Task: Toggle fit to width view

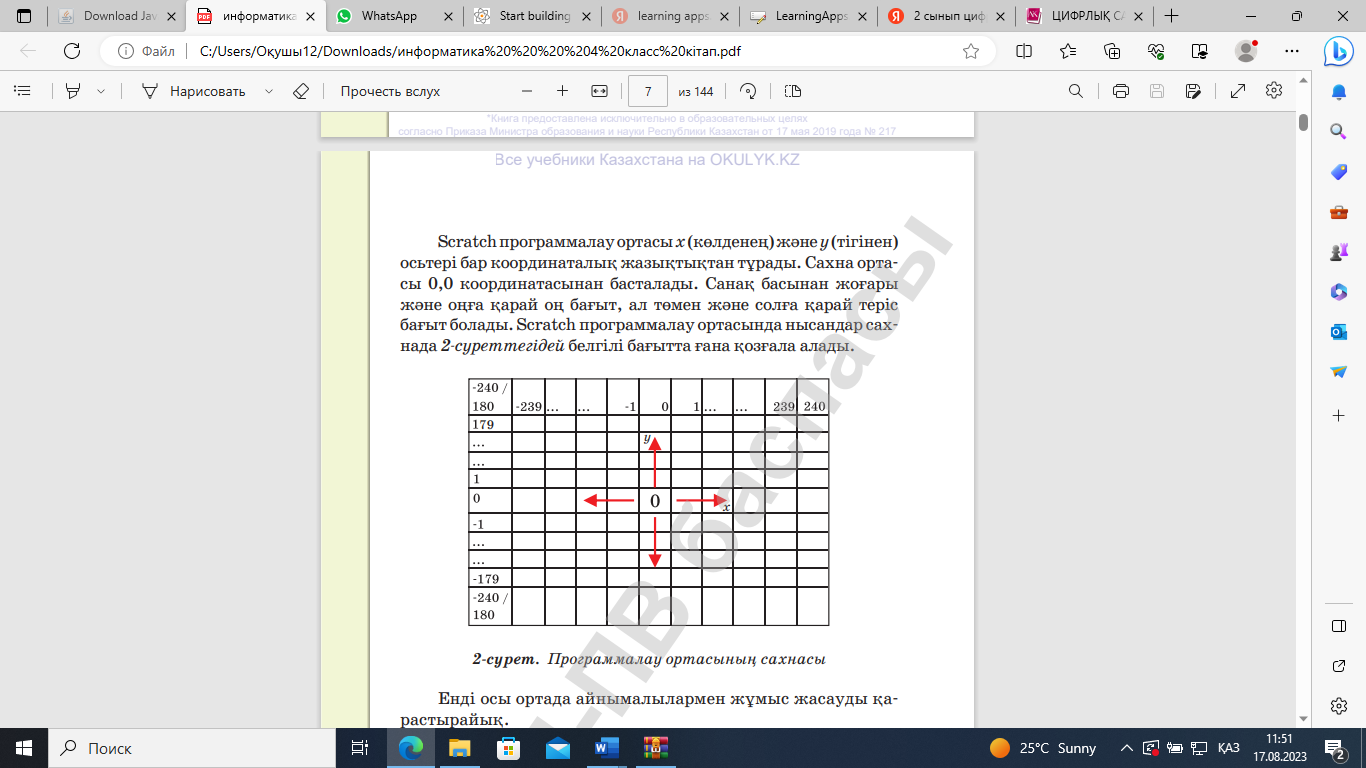Action: click(x=599, y=91)
